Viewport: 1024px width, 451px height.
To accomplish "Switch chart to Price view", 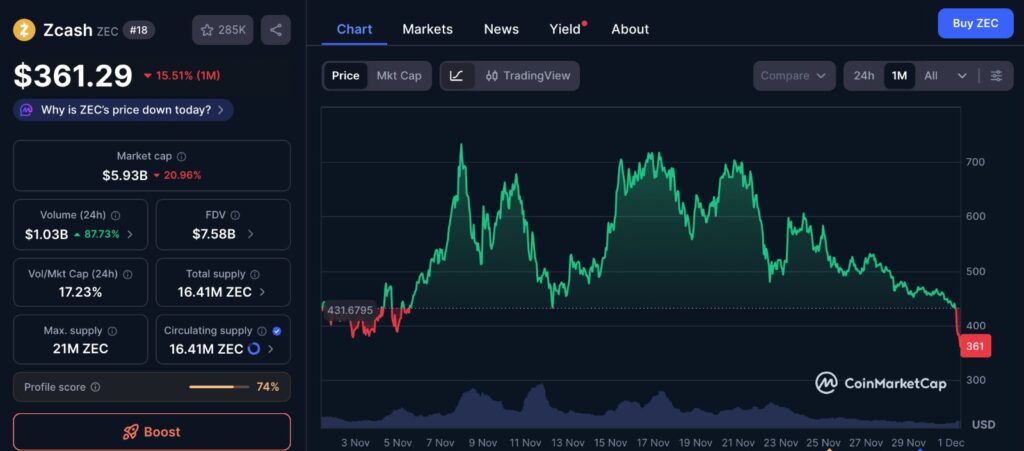I will pyautogui.click(x=345, y=76).
